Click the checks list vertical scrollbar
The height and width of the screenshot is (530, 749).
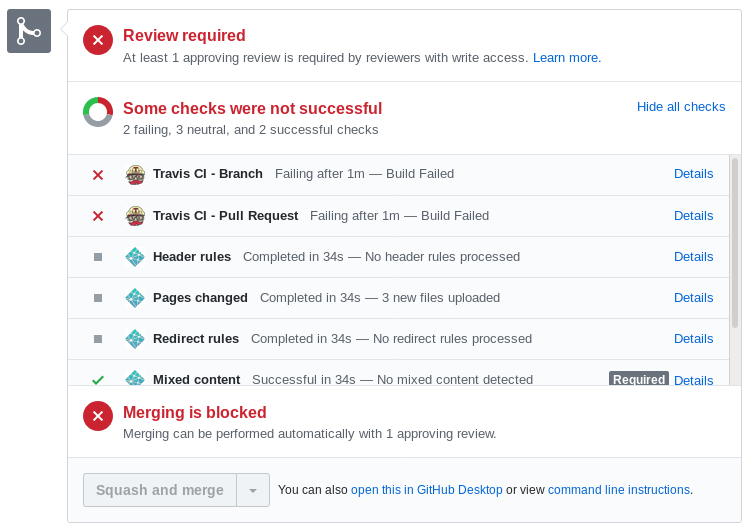click(735, 243)
